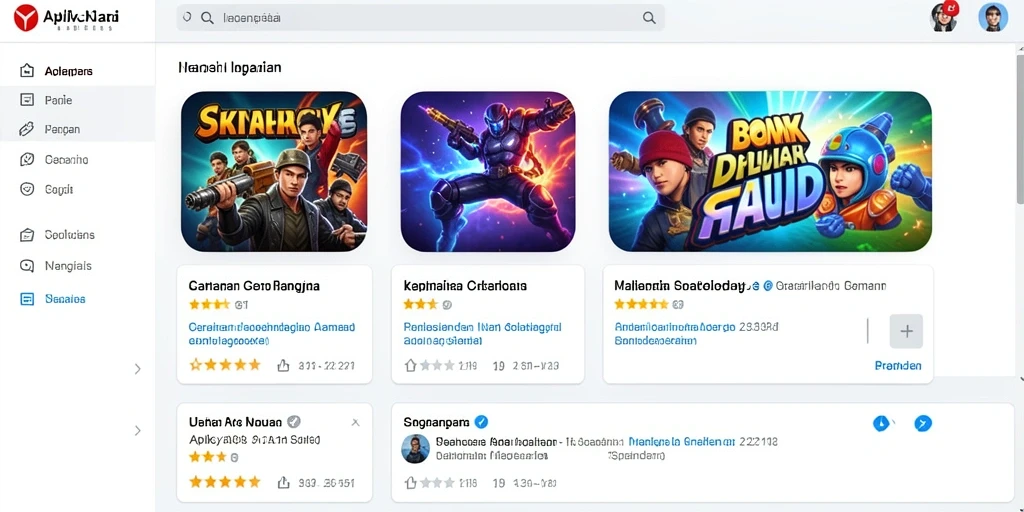This screenshot has width=1024, height=512.
Task: Click the magnifier icon at search field left
Action: tap(208, 18)
